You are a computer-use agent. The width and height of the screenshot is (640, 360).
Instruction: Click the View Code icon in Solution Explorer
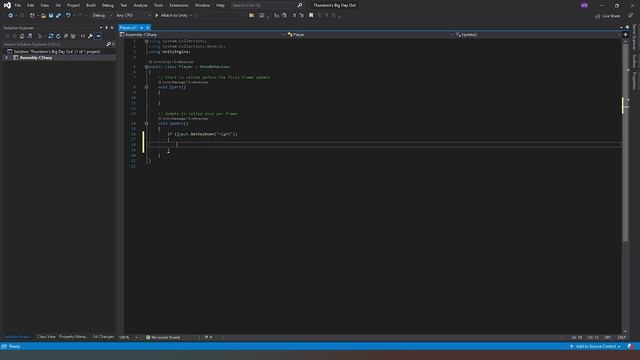[83, 36]
